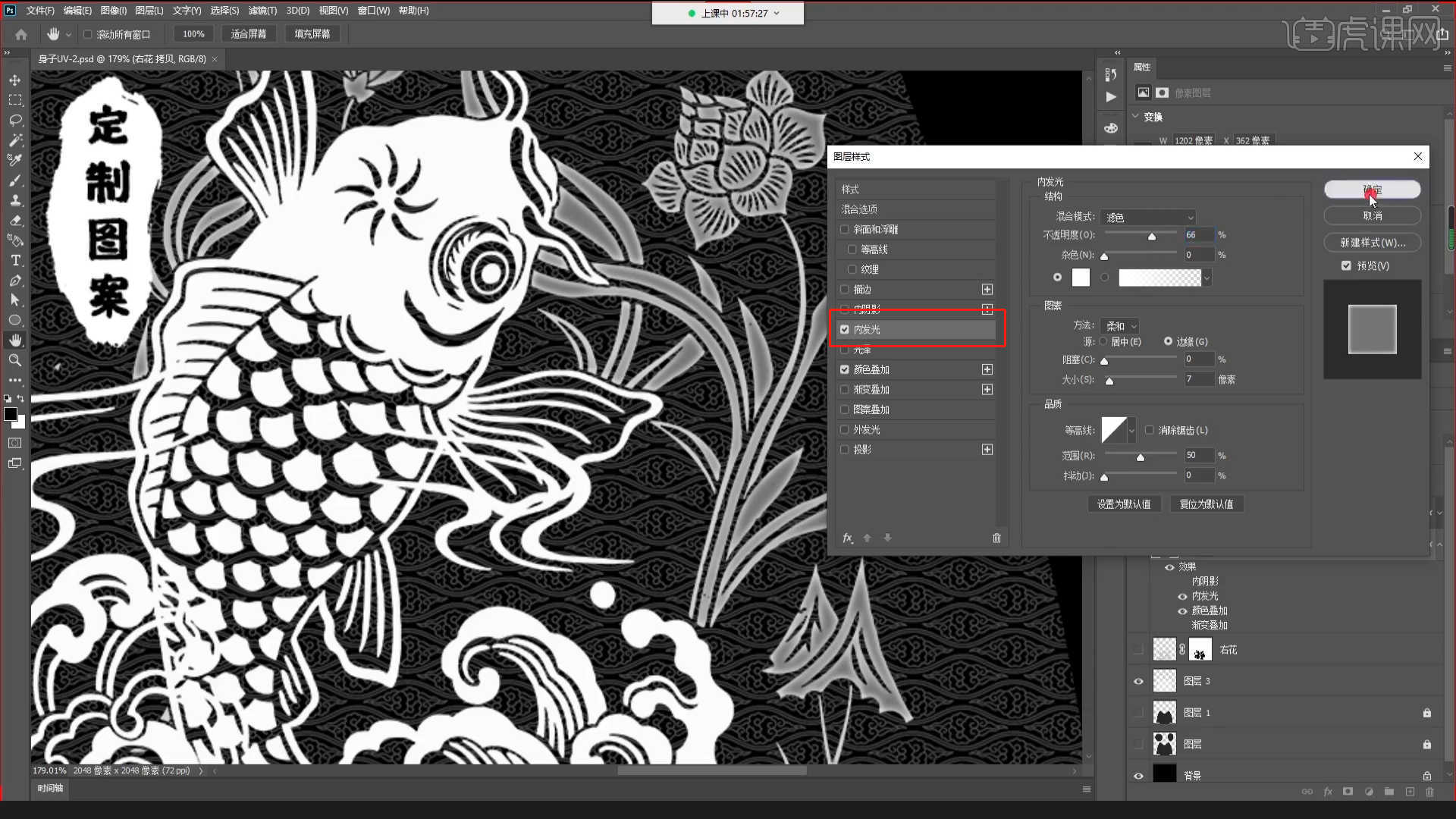Hide the Layer 3 visibility eye
This screenshot has height=819, width=1456.
pyautogui.click(x=1138, y=681)
